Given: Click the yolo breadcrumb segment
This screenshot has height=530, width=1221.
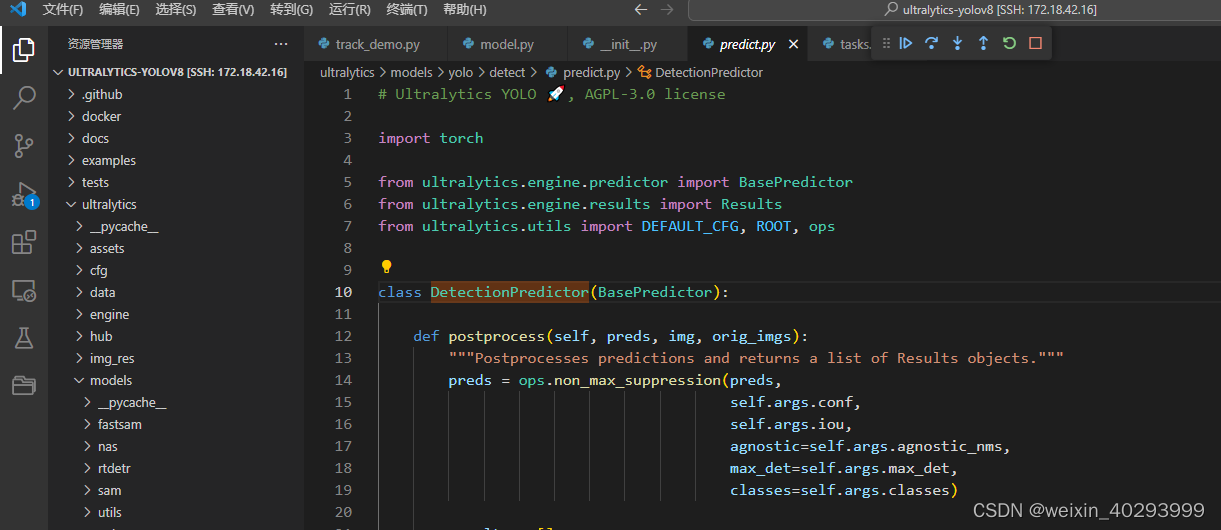Looking at the screenshot, I should (x=460, y=72).
